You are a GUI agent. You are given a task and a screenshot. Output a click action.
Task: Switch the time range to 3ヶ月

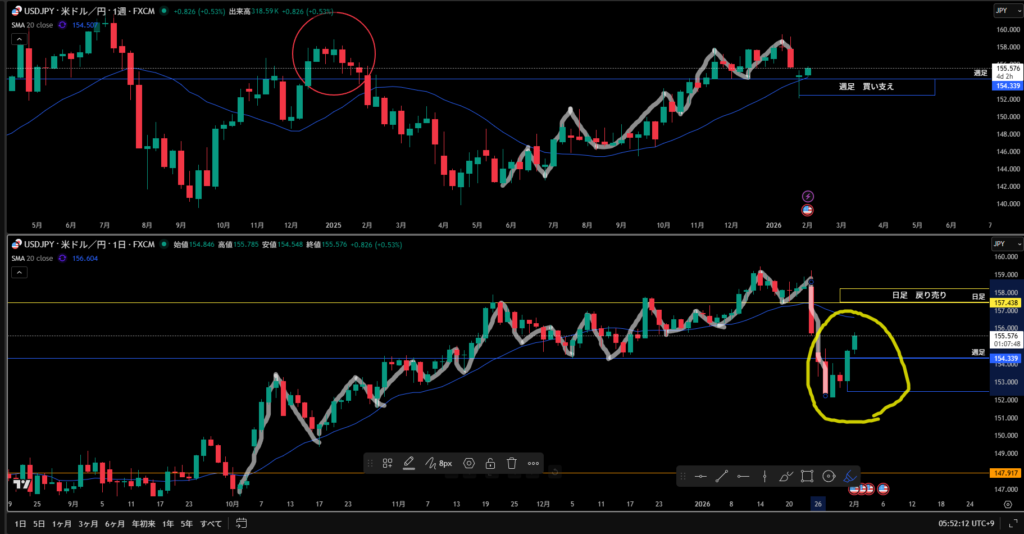click(x=90, y=524)
